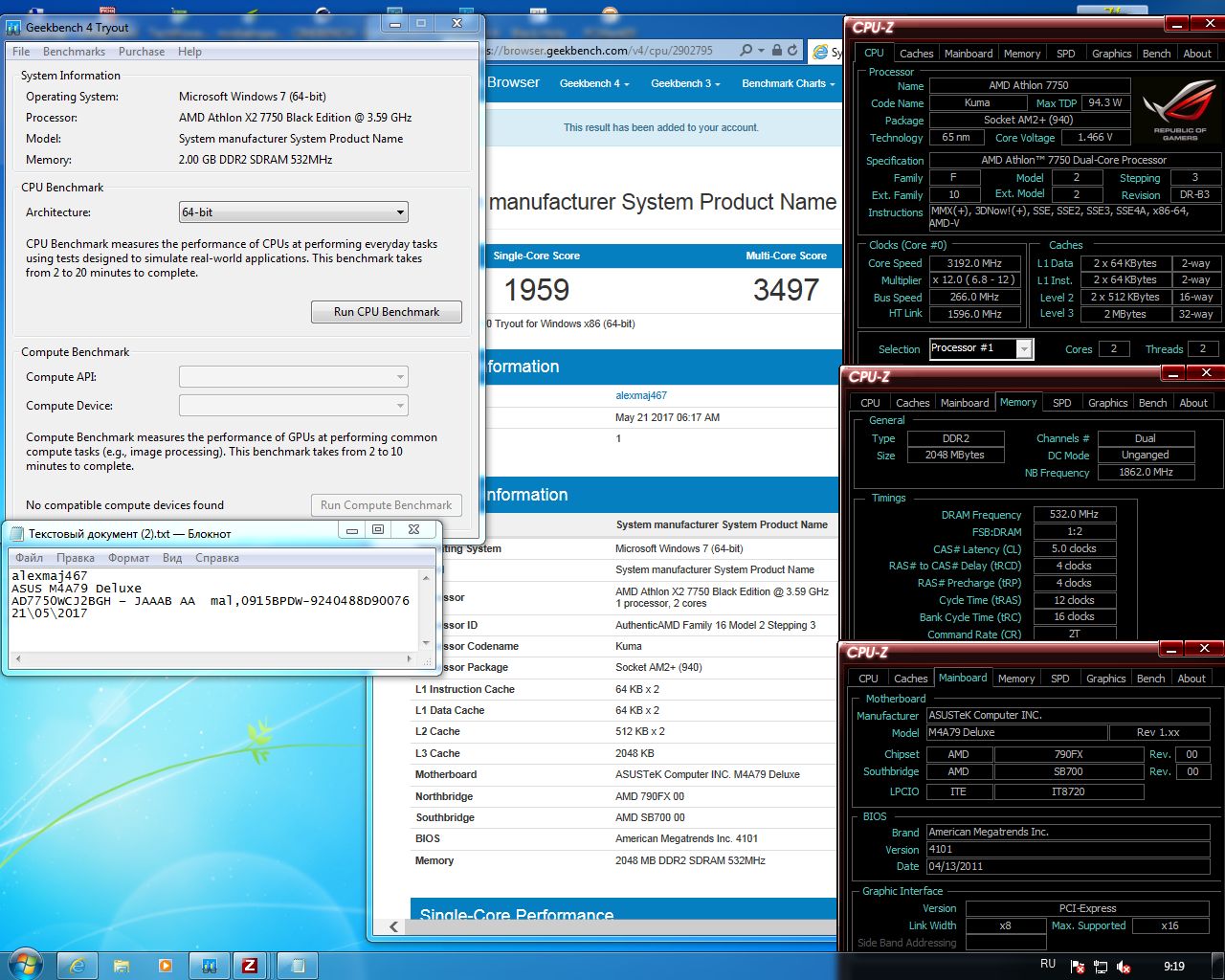Image resolution: width=1225 pixels, height=980 pixels.
Task: Open the Architecture 64-bit dropdown
Action: click(x=294, y=212)
